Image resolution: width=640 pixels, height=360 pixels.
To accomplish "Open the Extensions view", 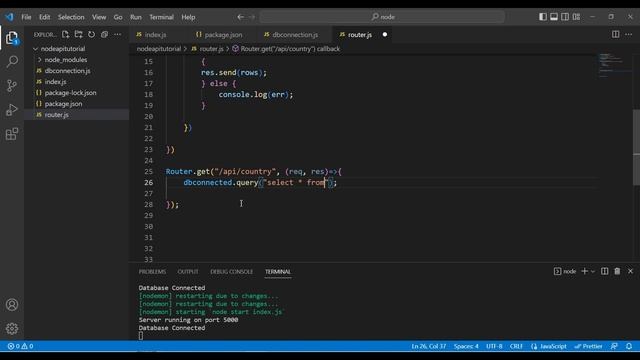I will (12, 134).
